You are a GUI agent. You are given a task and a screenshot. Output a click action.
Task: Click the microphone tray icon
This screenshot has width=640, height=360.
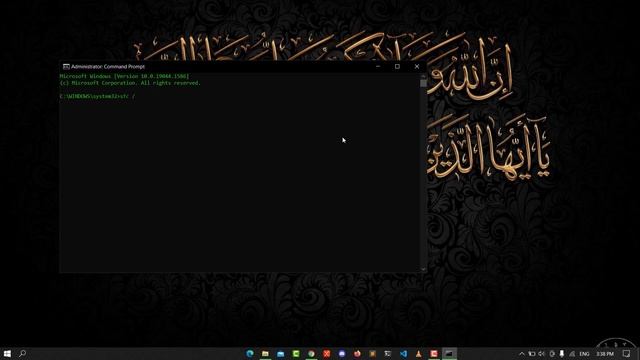562,353
